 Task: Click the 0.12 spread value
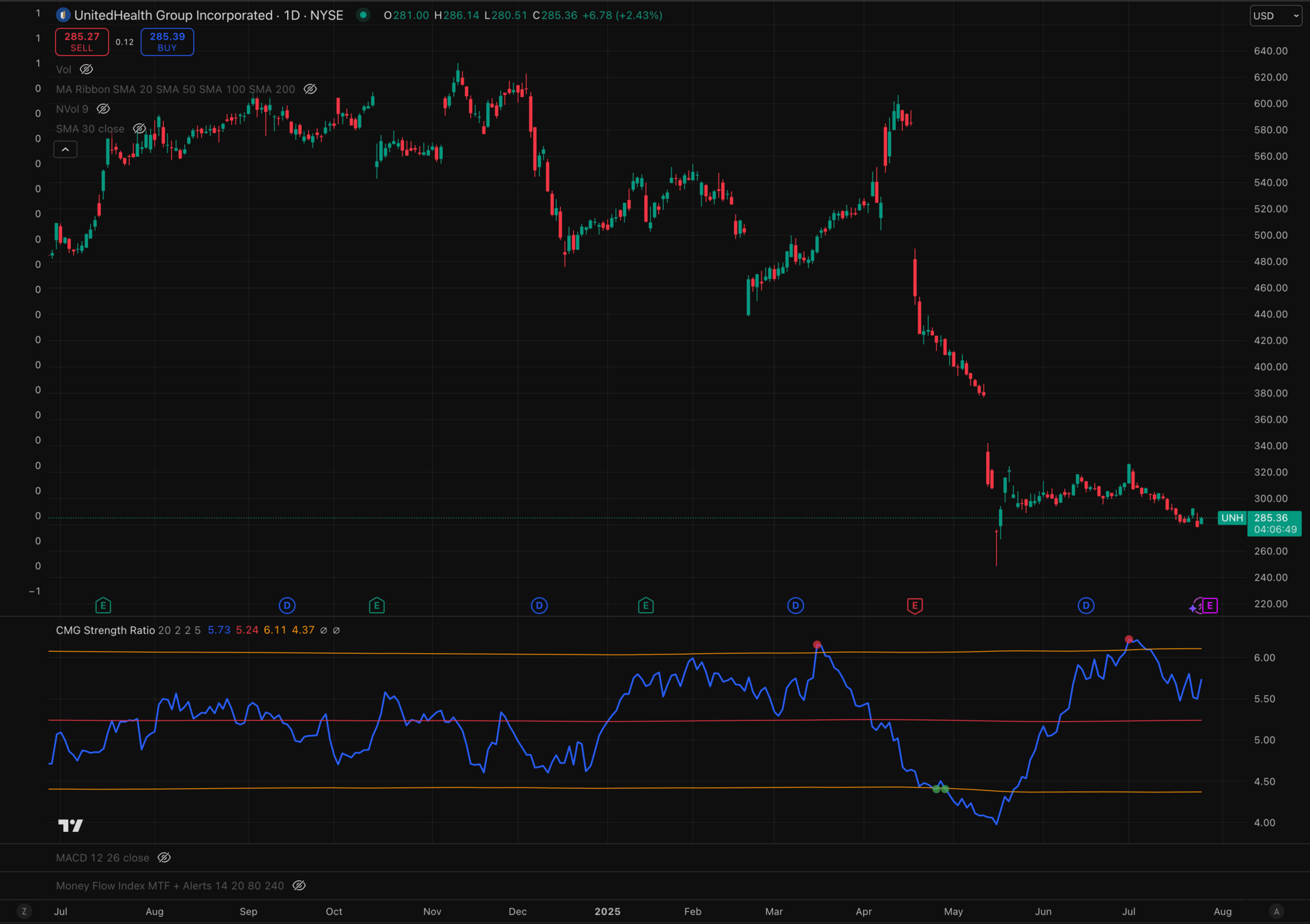tap(125, 42)
